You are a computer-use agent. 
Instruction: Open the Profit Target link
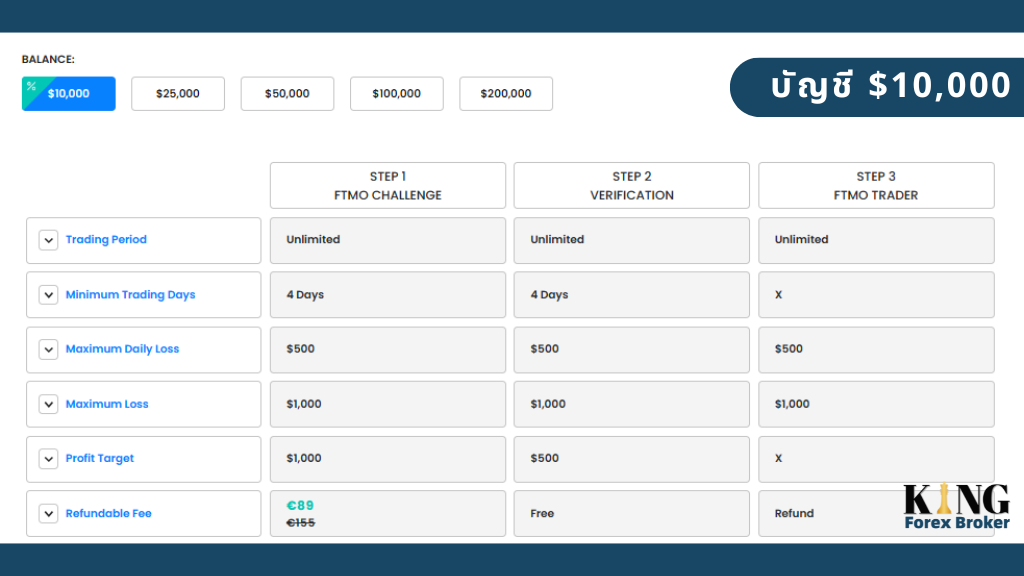tap(99, 458)
